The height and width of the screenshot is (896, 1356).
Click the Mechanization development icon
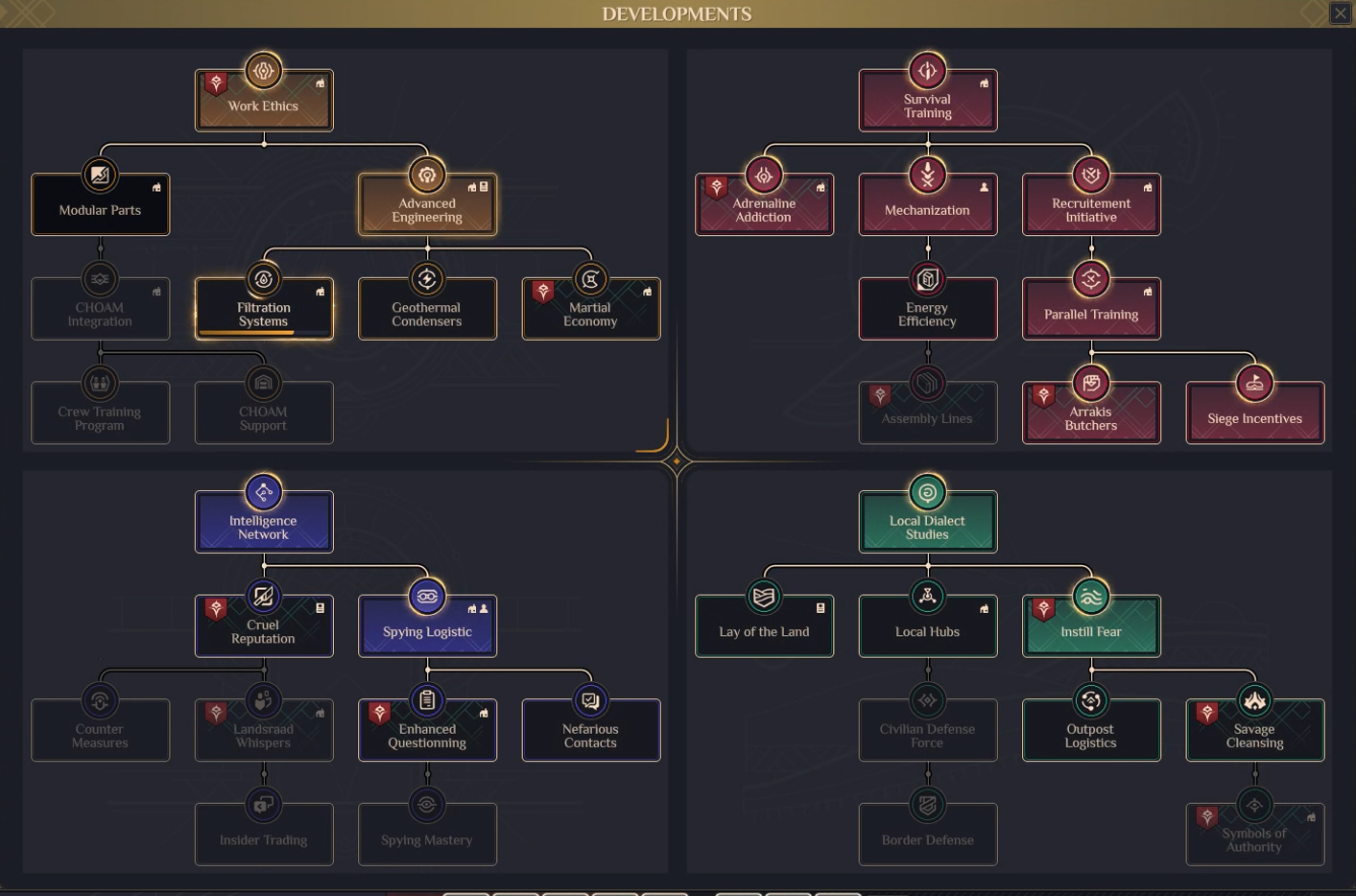[x=927, y=175]
